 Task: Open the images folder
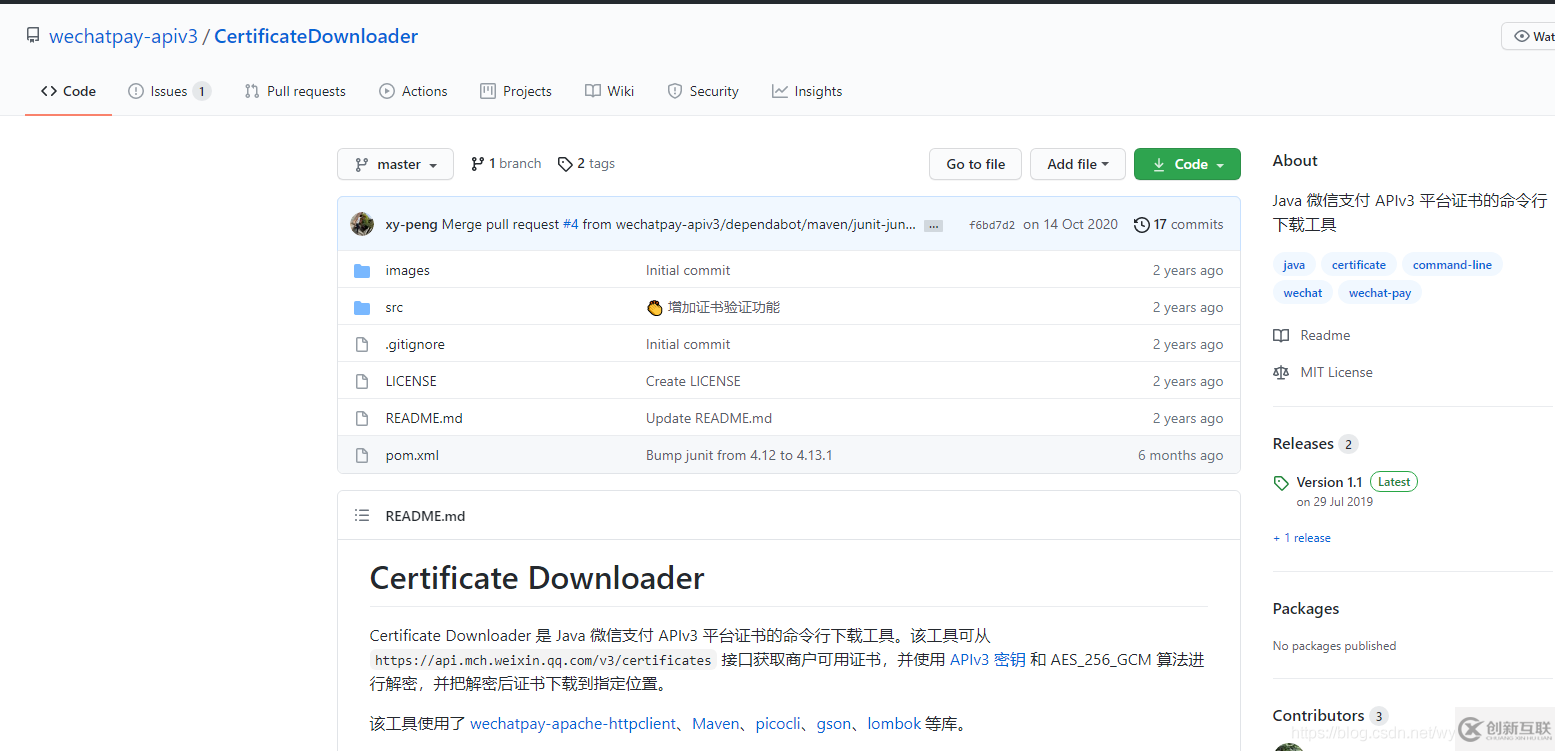[407, 270]
